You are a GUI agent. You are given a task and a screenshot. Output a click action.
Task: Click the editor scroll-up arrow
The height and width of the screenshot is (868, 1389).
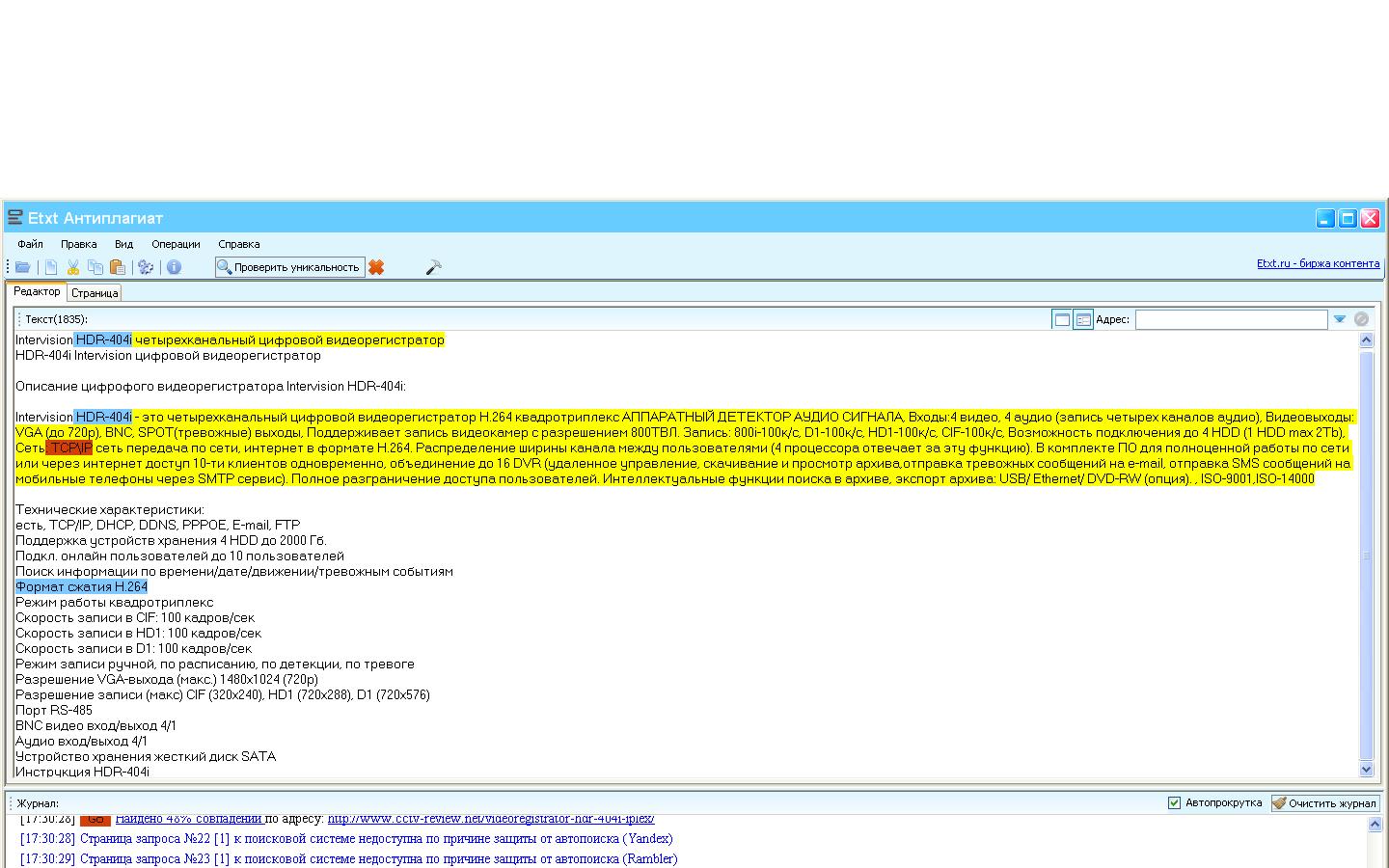[x=1366, y=339]
